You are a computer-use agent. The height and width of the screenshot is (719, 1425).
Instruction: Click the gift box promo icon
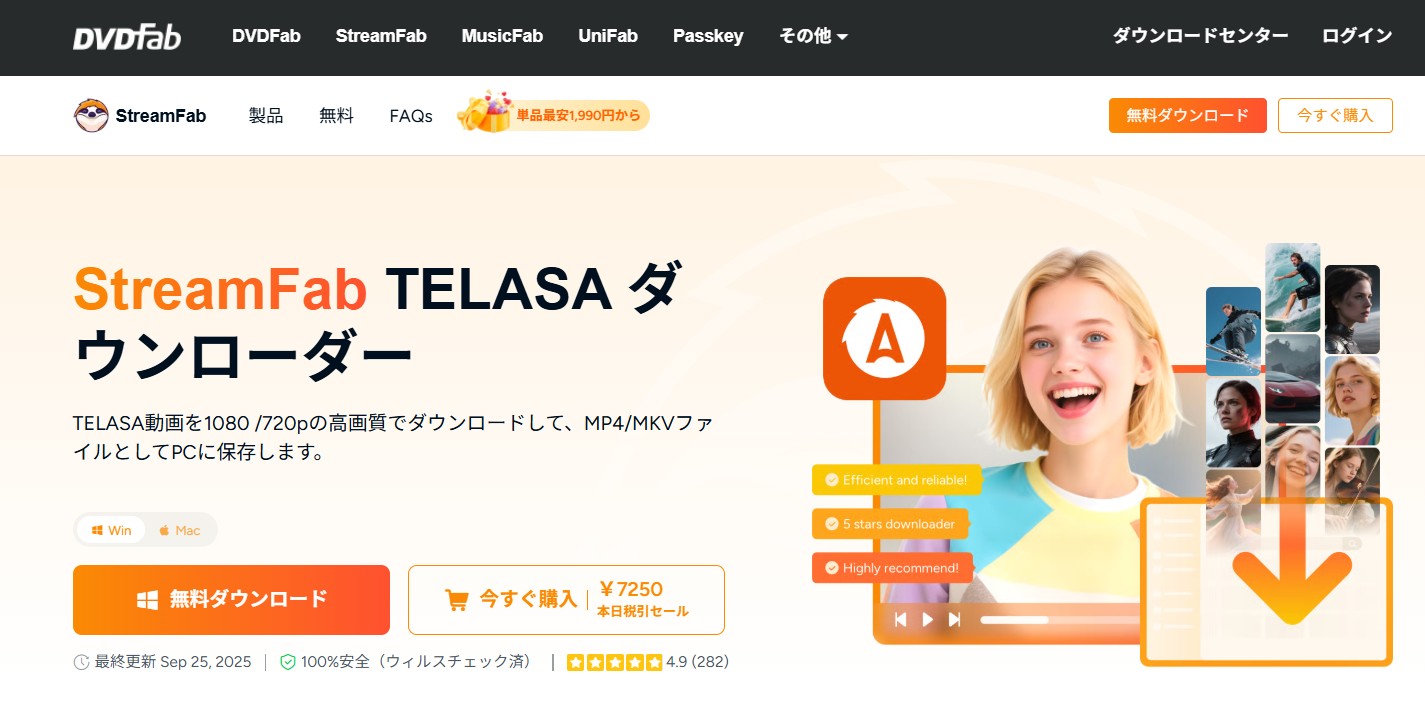[x=484, y=112]
